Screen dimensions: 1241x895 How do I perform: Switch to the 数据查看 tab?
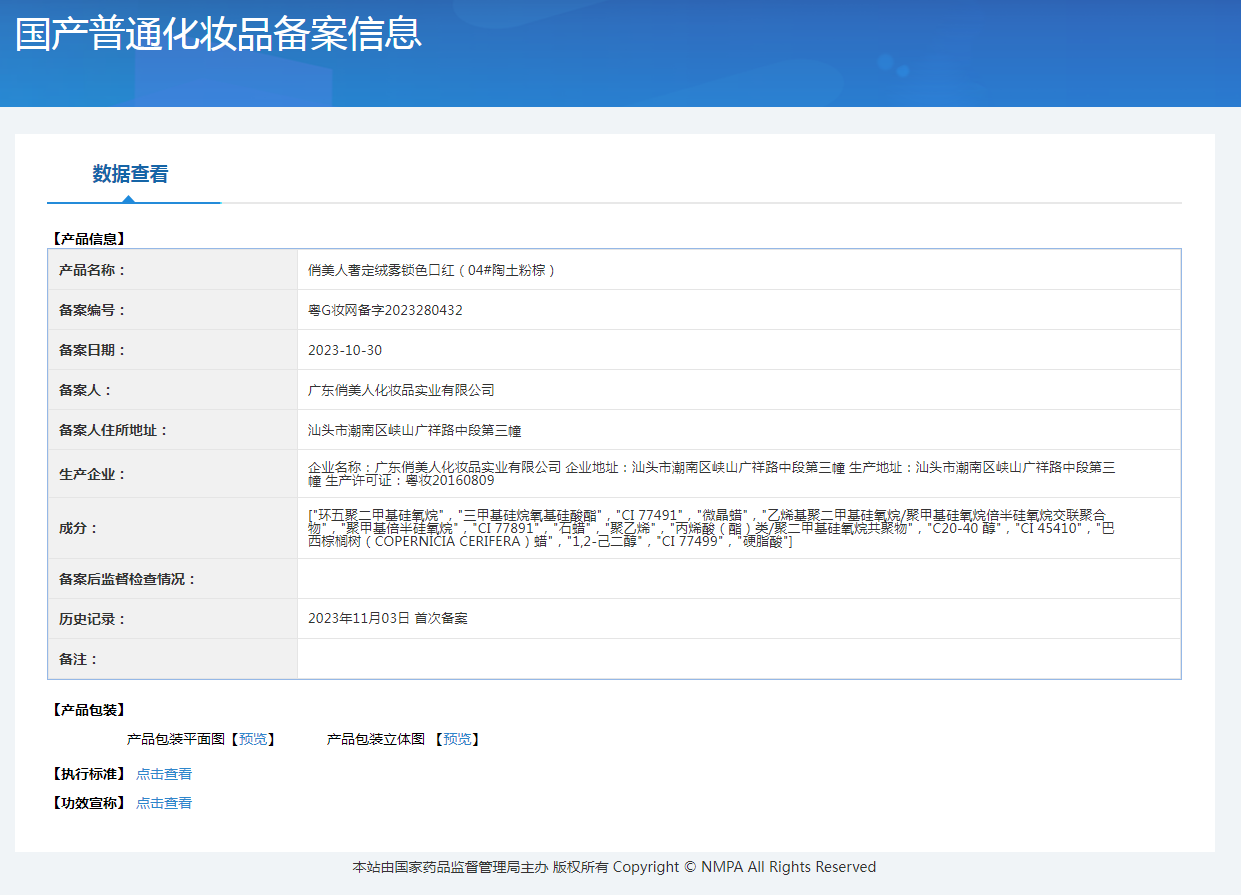click(x=131, y=175)
